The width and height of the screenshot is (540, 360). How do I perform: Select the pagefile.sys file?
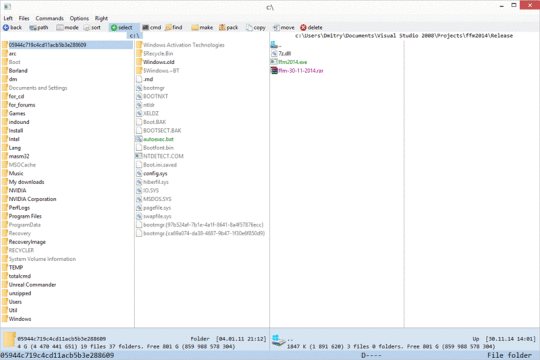(x=157, y=208)
